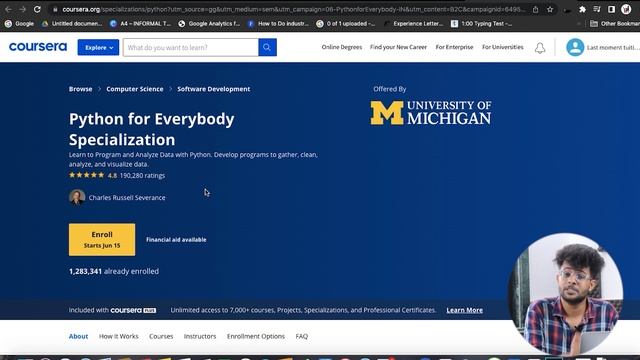Open the Untitled document bookmark

click(x=72, y=24)
